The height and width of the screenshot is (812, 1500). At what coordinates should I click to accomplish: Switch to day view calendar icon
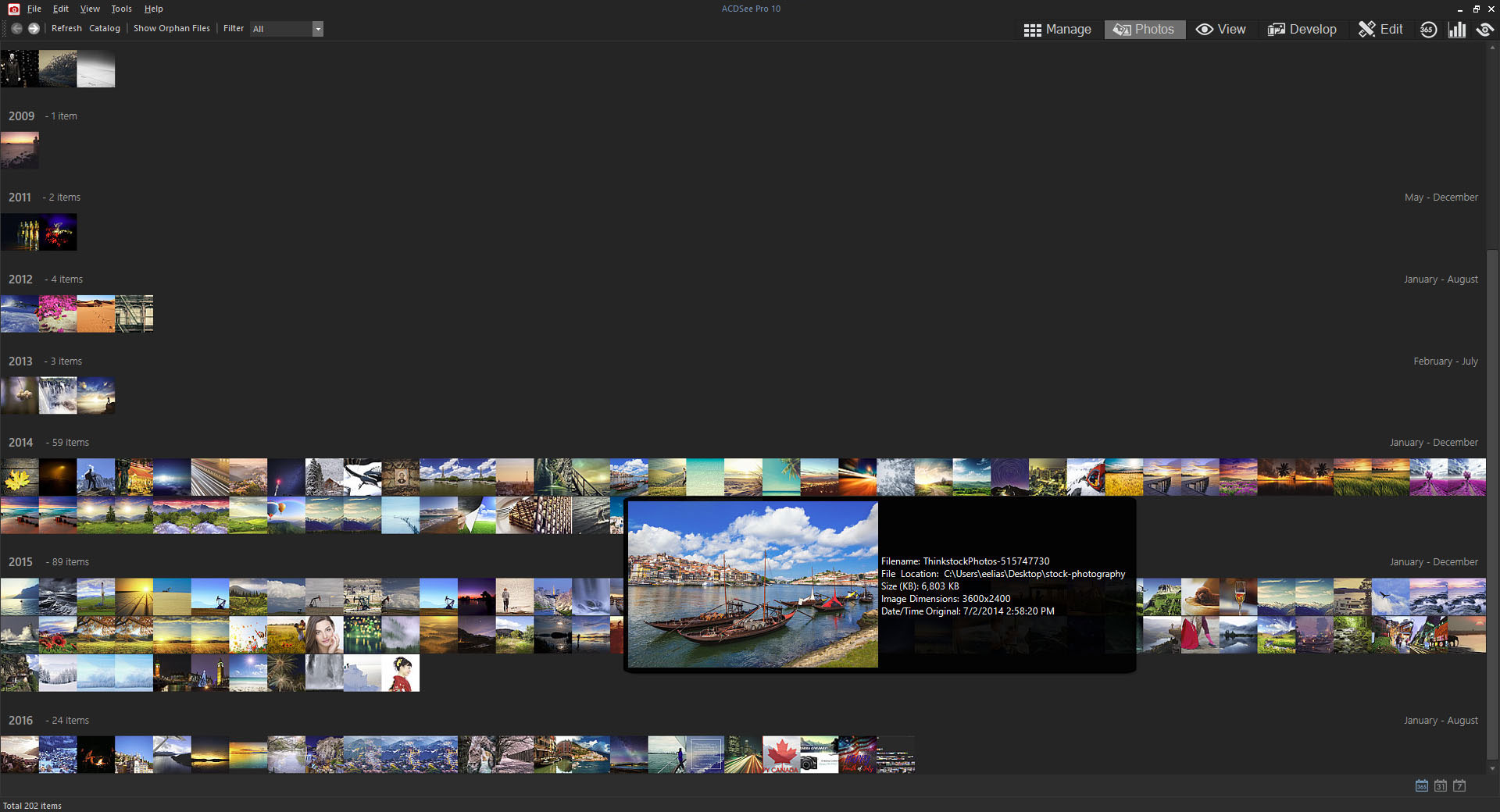pyautogui.click(x=1459, y=785)
